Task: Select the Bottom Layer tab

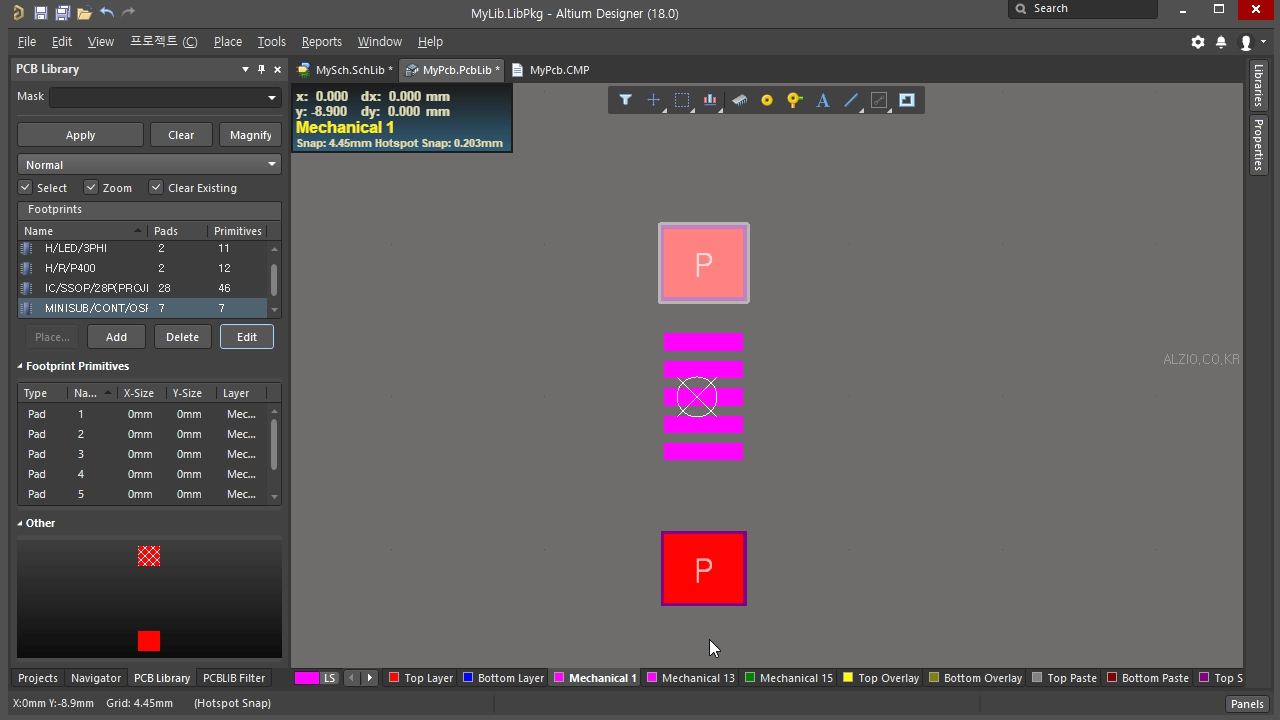Action: (x=503, y=678)
